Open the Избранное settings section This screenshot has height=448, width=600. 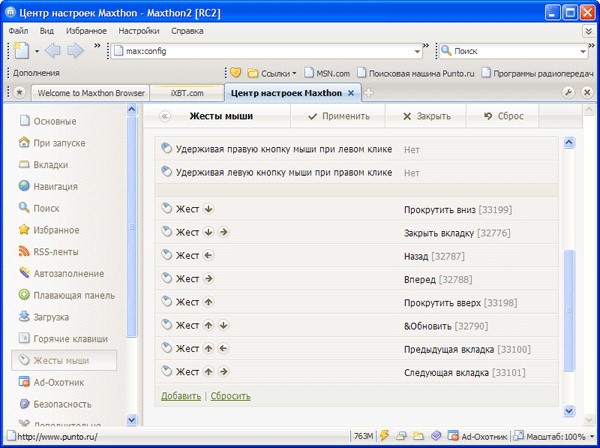tap(55, 229)
